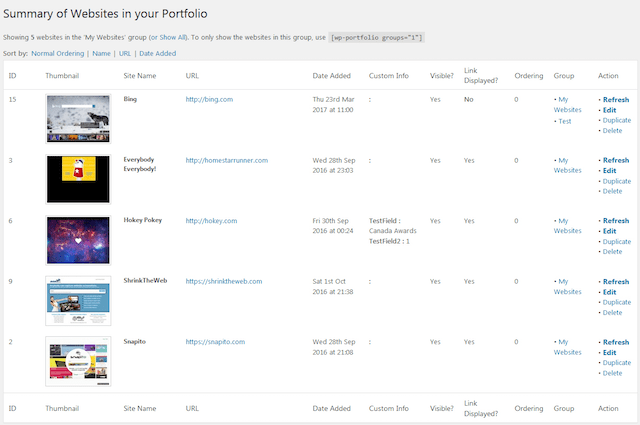Open the ShrinkTheWeb thumbnail
Viewport: 640px width, 425px height.
[x=78, y=300]
